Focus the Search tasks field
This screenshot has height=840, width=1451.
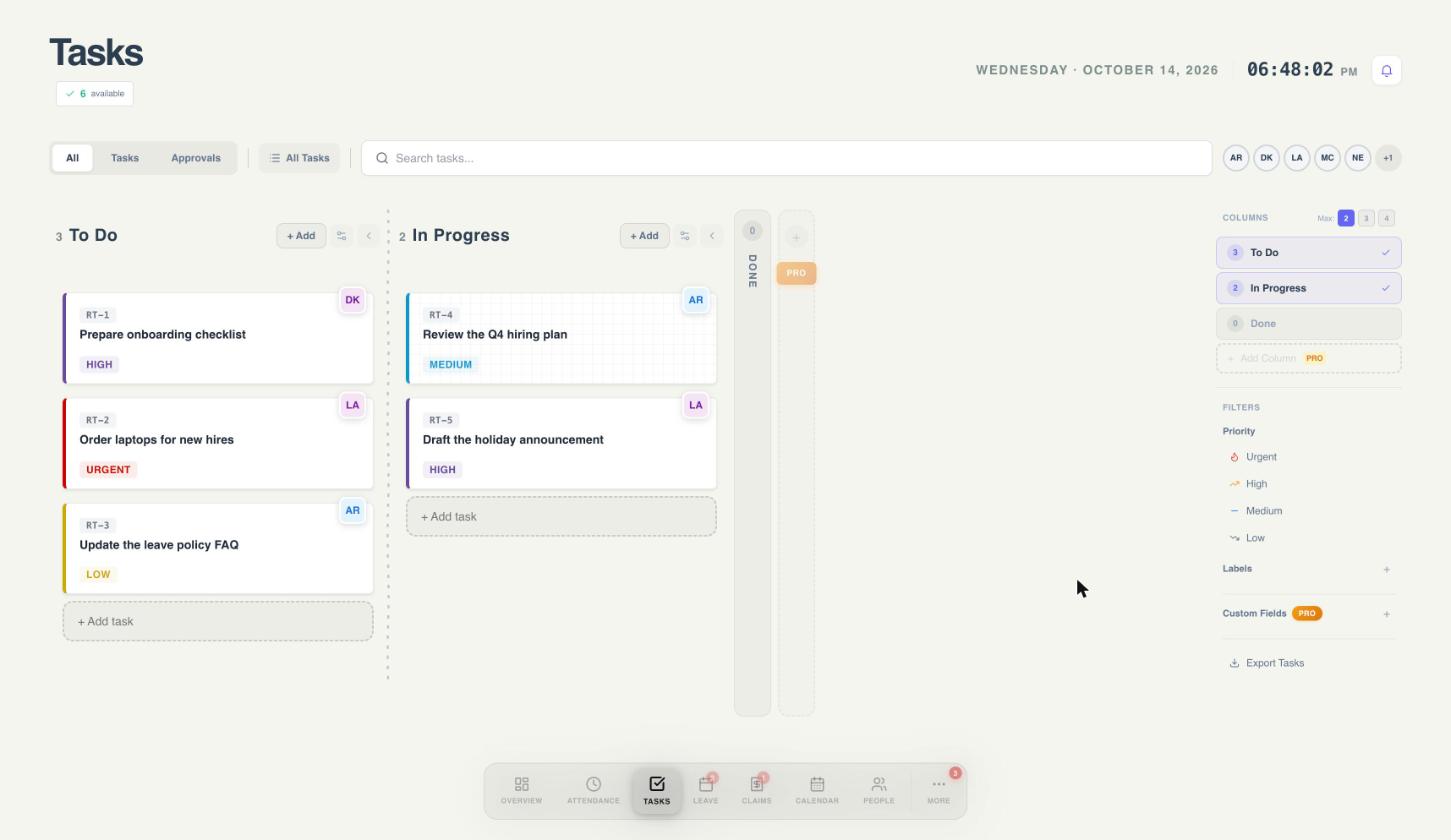click(x=787, y=158)
